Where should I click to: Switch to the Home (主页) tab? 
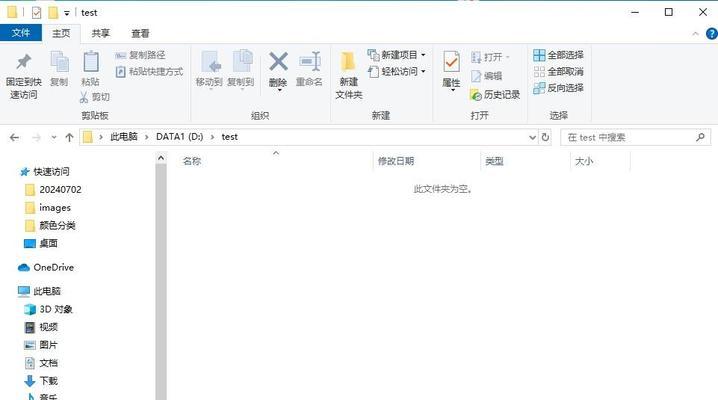tap(61, 33)
